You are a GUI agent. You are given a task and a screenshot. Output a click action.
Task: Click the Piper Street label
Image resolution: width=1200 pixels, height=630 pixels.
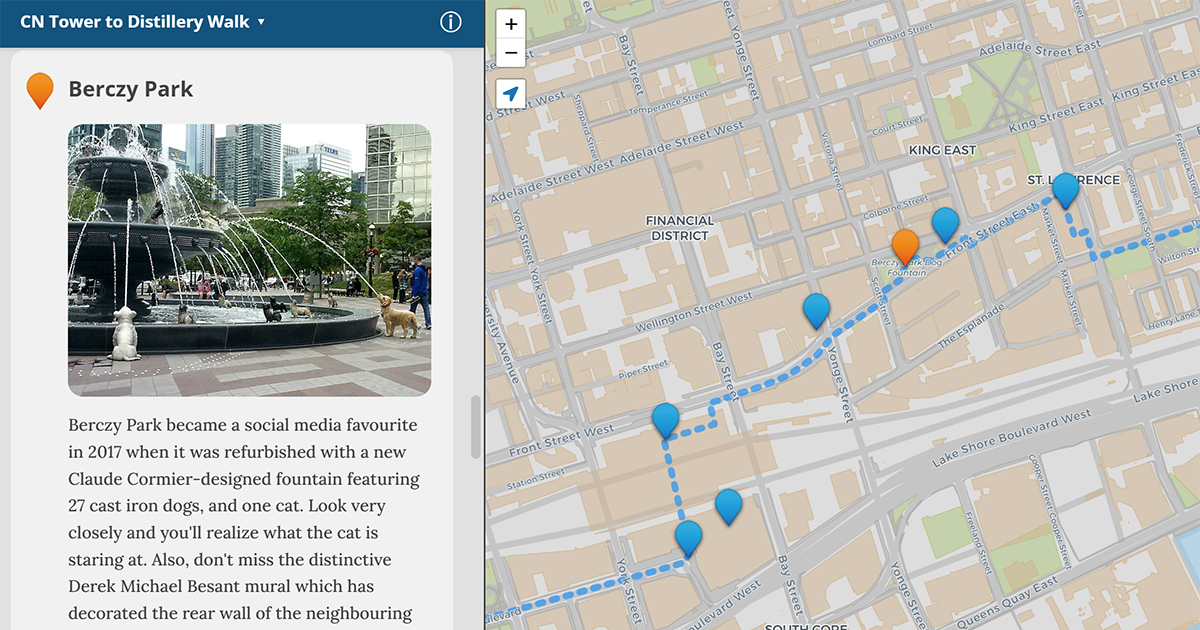pos(642,370)
